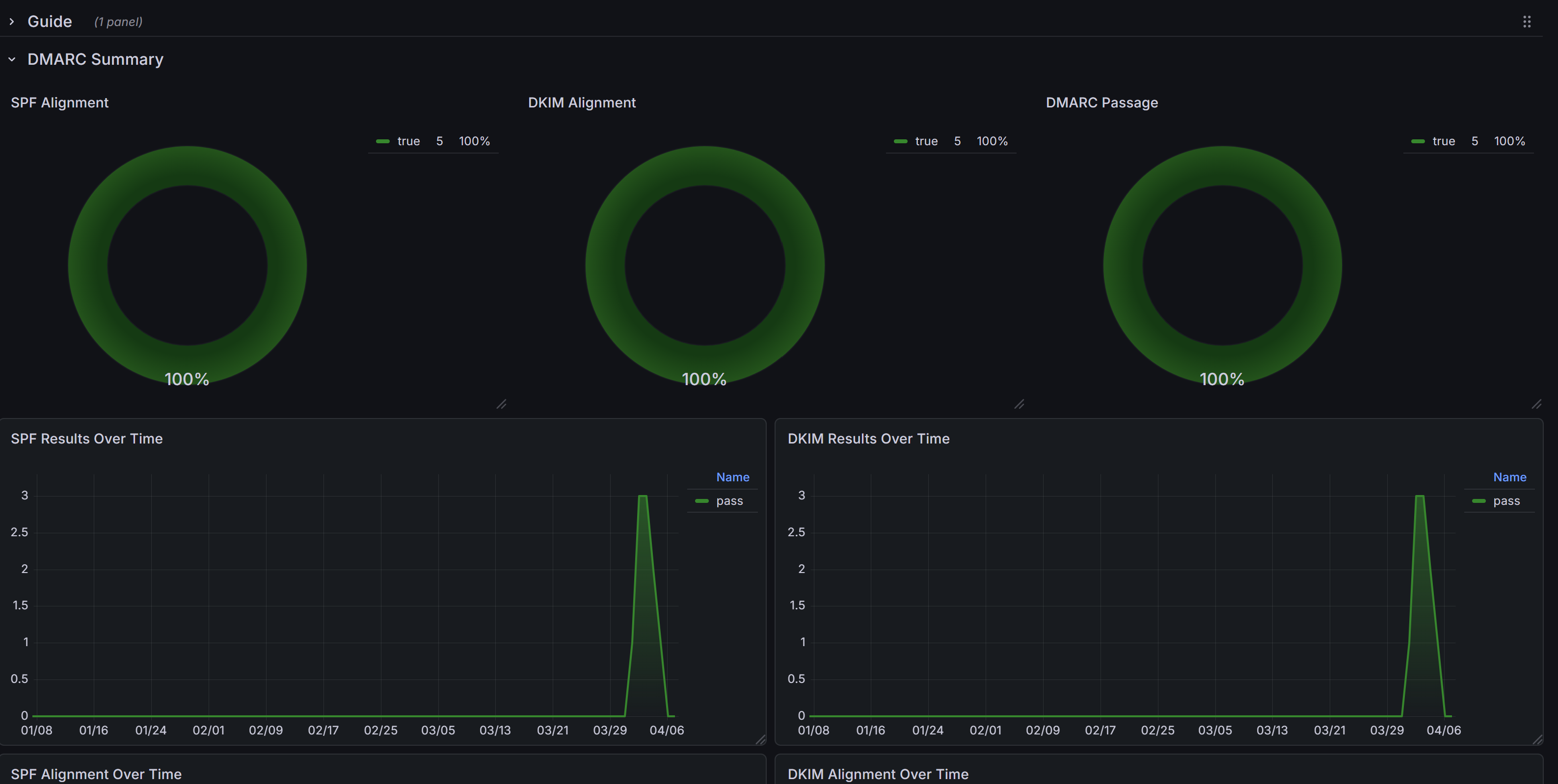Image resolution: width=1558 pixels, height=784 pixels.
Task: Open the DKIM Alignment panel title menu
Action: pyautogui.click(x=581, y=103)
